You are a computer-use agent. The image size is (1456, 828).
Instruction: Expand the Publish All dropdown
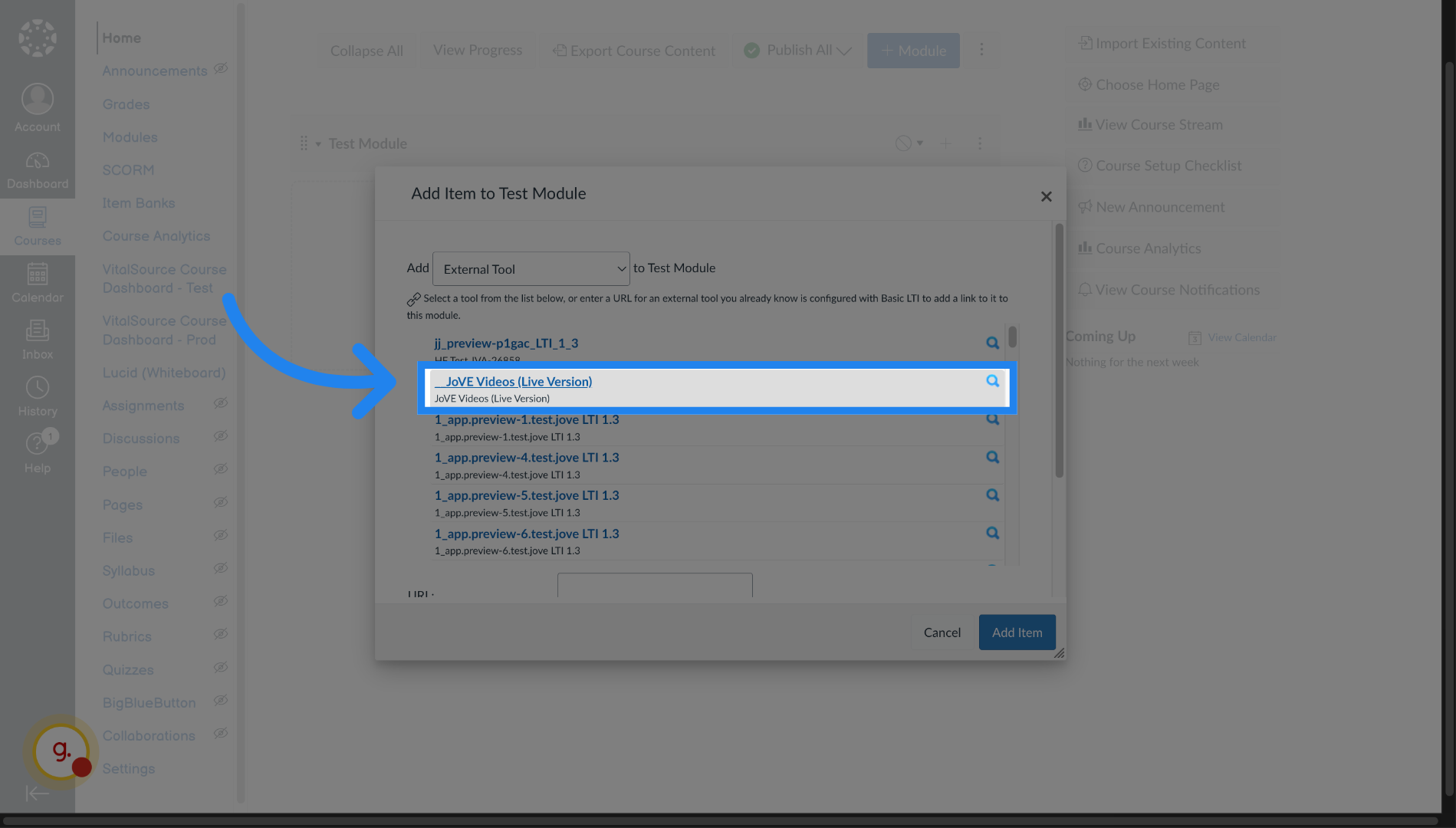844,51
